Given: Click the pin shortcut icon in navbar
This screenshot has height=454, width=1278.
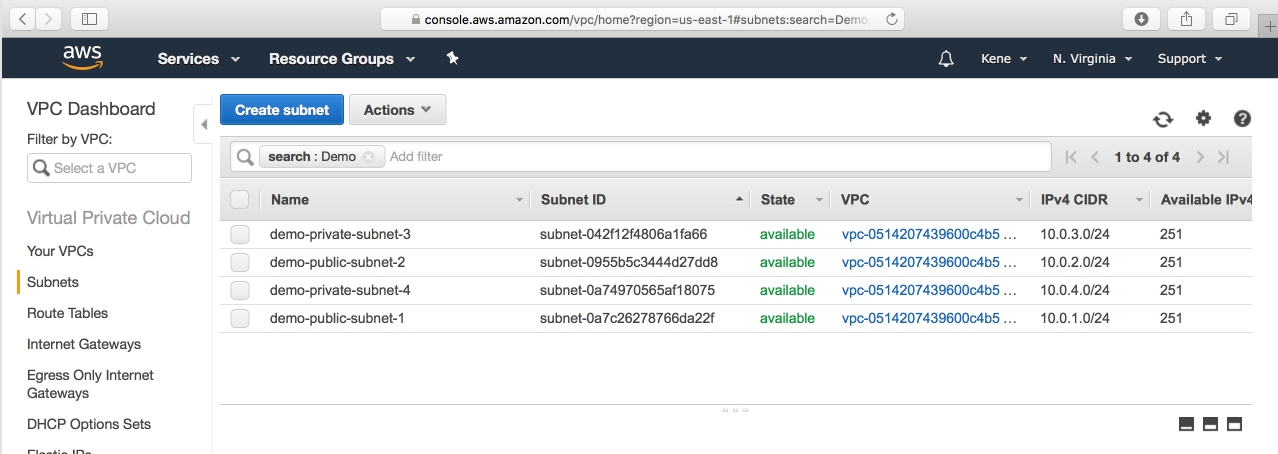Looking at the screenshot, I should click(x=452, y=59).
